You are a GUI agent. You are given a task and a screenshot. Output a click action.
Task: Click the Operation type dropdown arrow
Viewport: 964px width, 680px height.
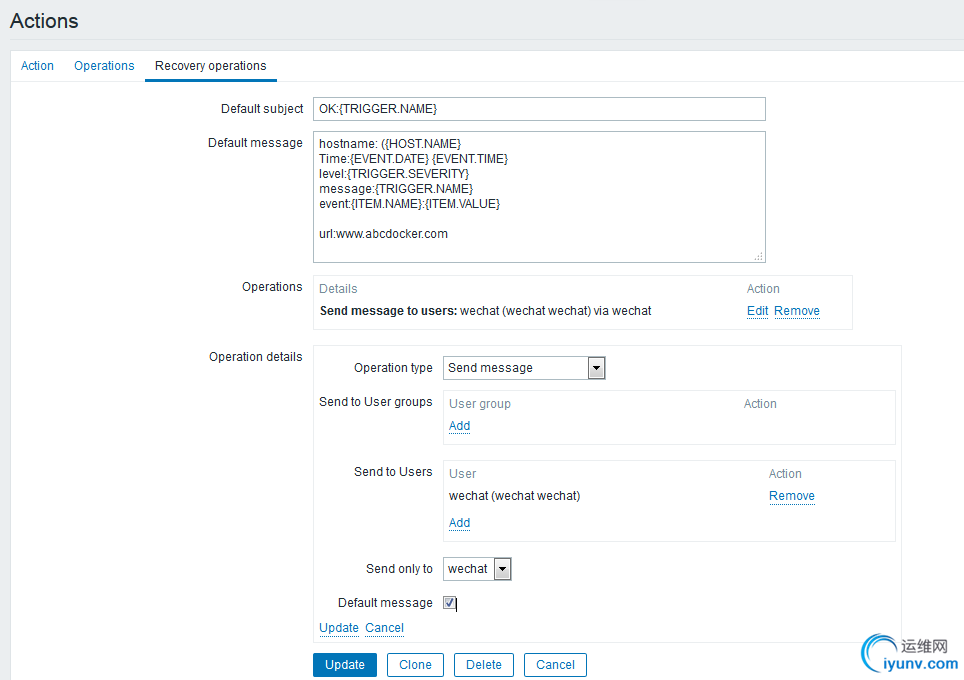[596, 368]
